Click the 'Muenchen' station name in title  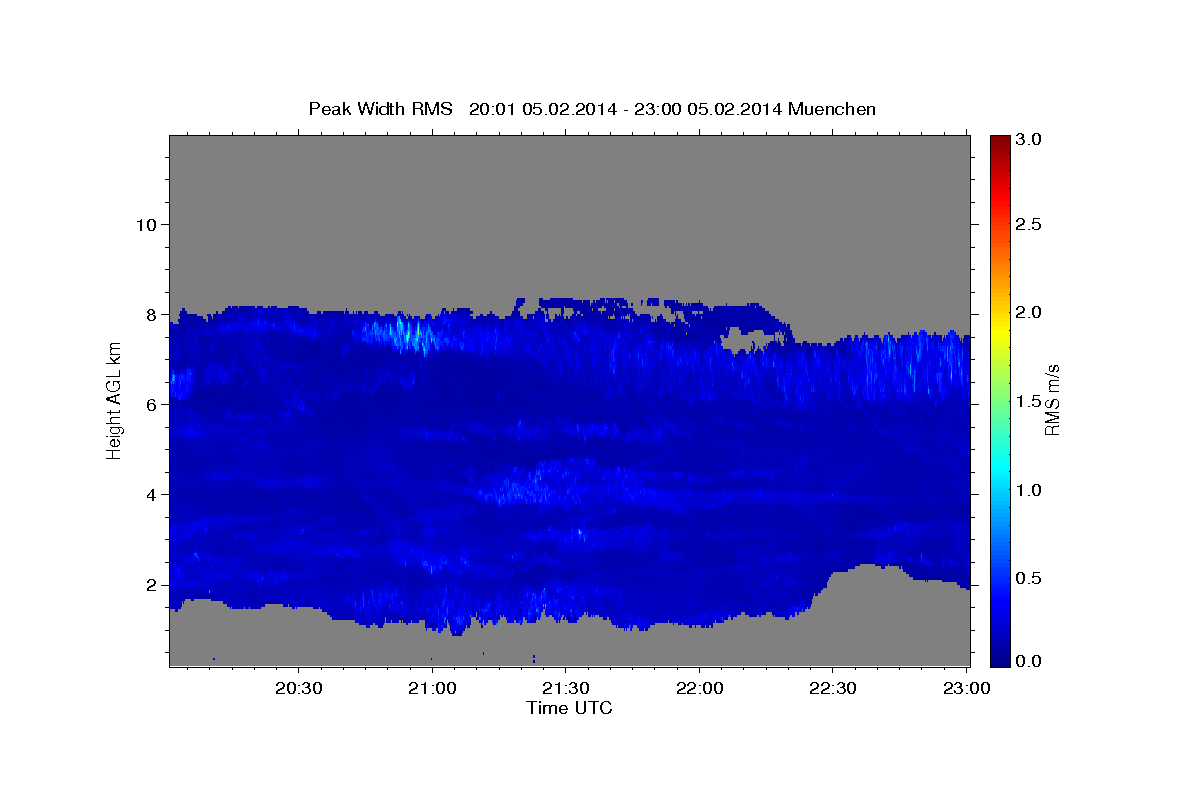tap(832, 109)
